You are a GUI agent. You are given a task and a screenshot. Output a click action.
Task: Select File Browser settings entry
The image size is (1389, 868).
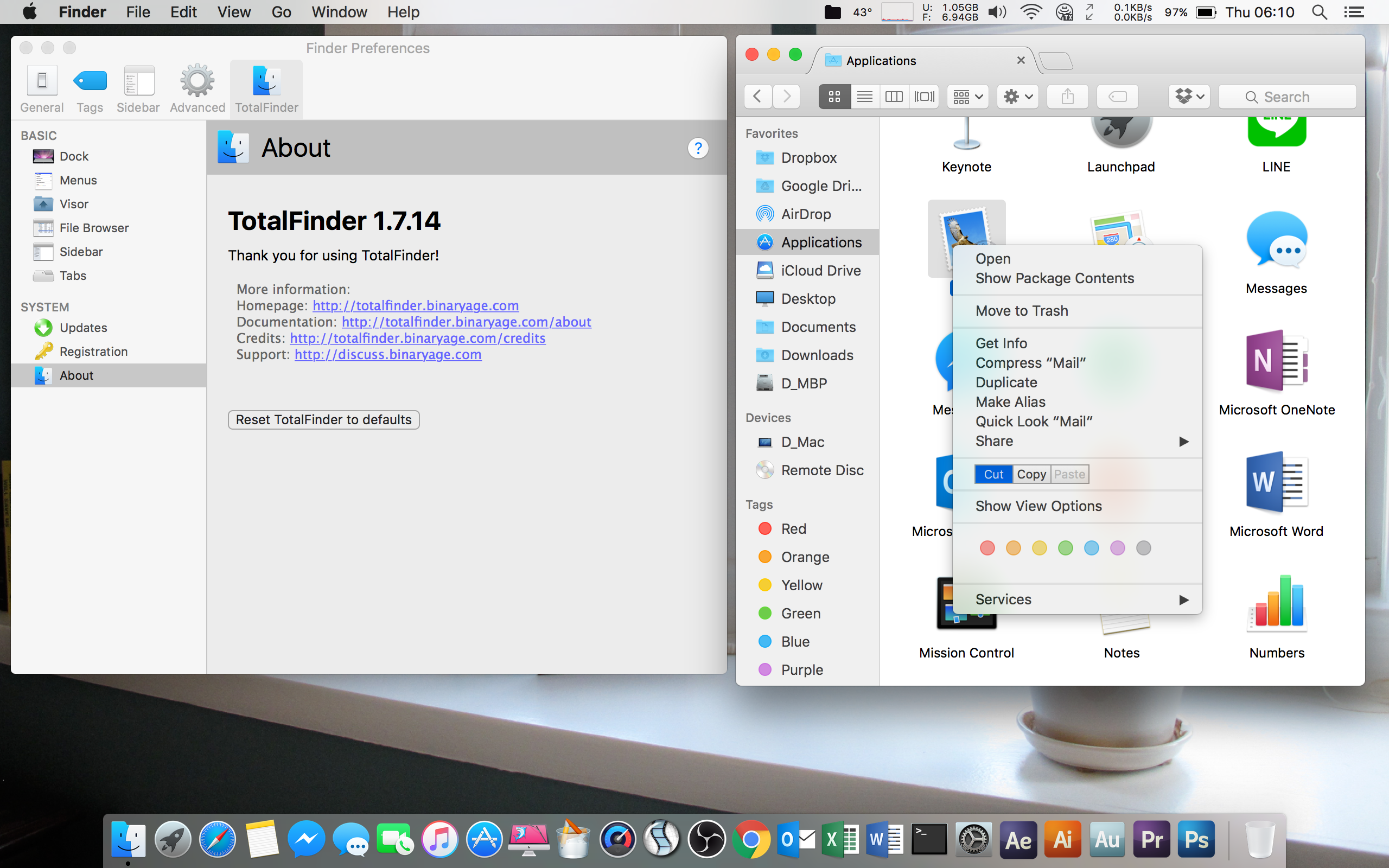click(109, 228)
